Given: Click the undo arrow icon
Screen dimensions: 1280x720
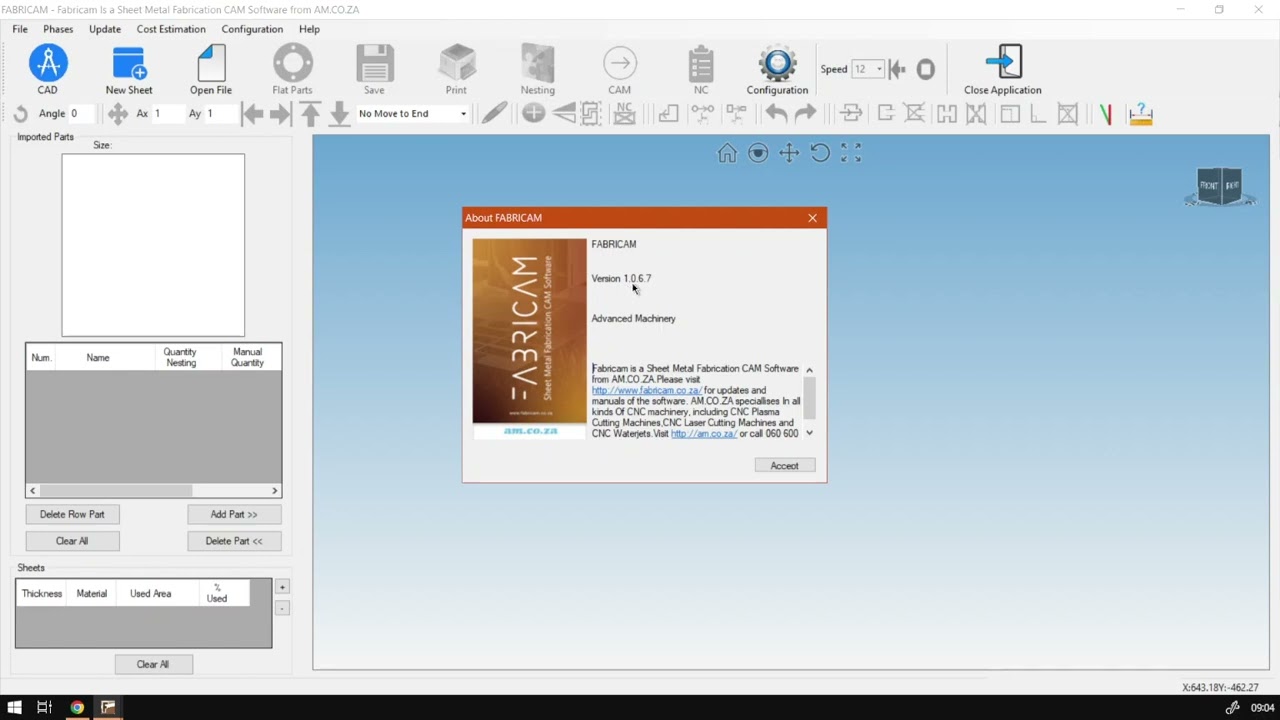Looking at the screenshot, I should tap(776, 114).
